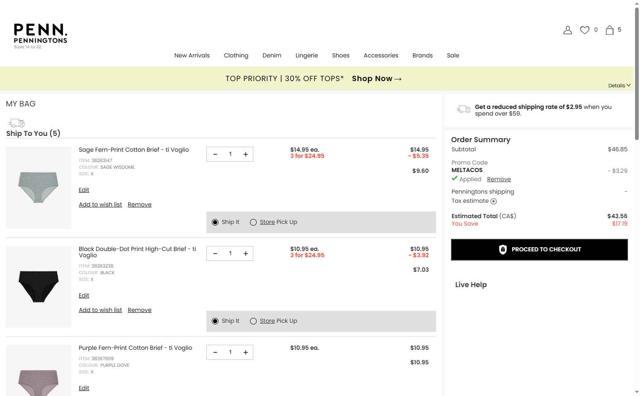The image size is (640, 396).
Task: Add Black Double-Dot Brief to wish list
Action: pyautogui.click(x=100, y=310)
